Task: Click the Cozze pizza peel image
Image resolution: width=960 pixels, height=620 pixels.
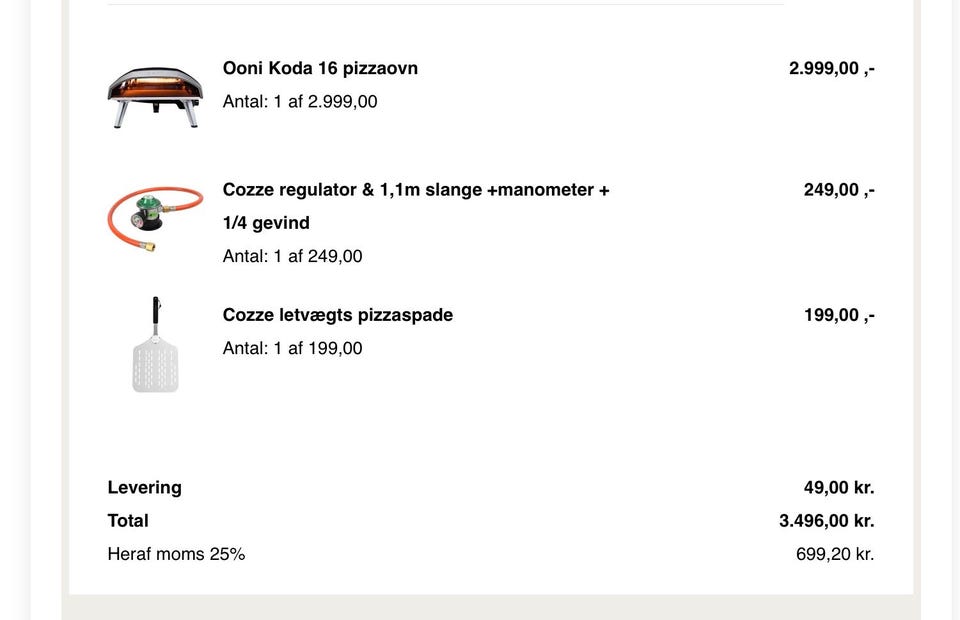Action: 156,345
